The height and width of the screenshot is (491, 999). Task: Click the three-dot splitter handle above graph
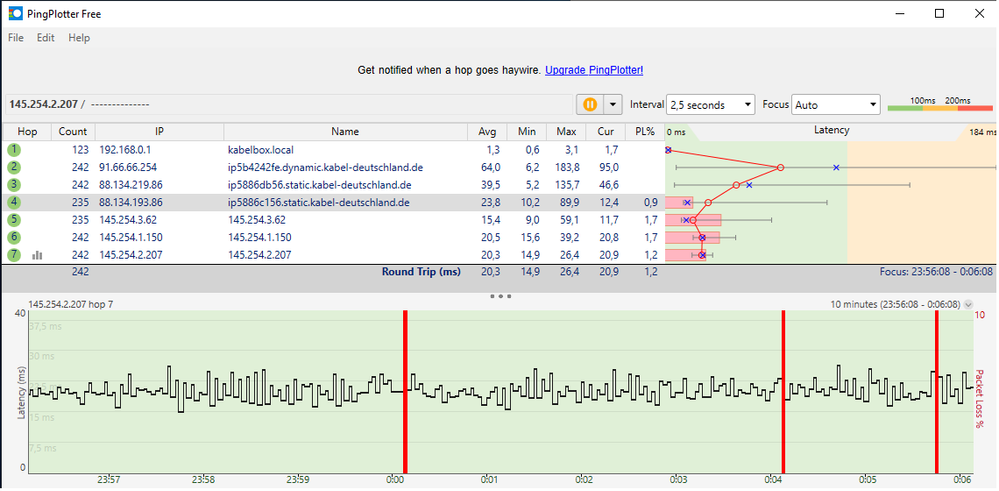click(500, 297)
